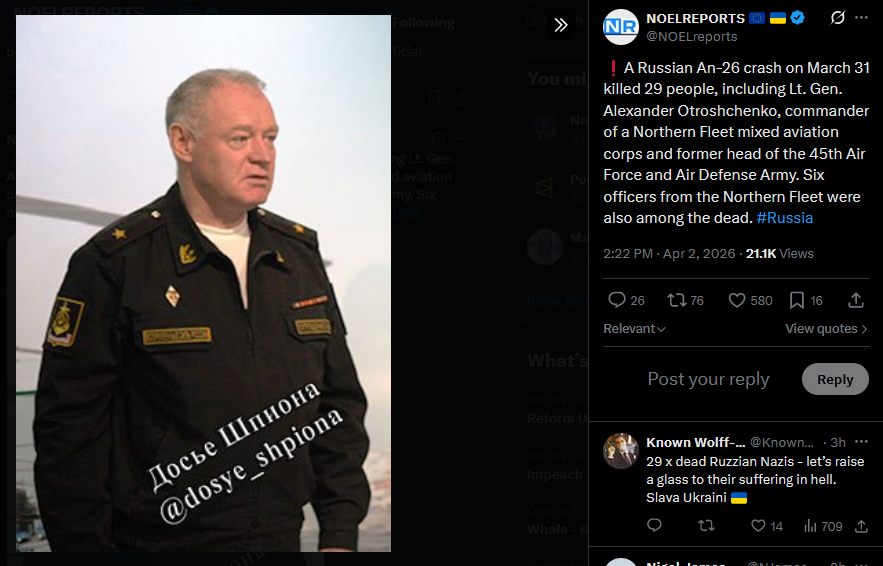
Task: Open the Grok icon beside NOELREPORTS header
Action: click(x=837, y=18)
